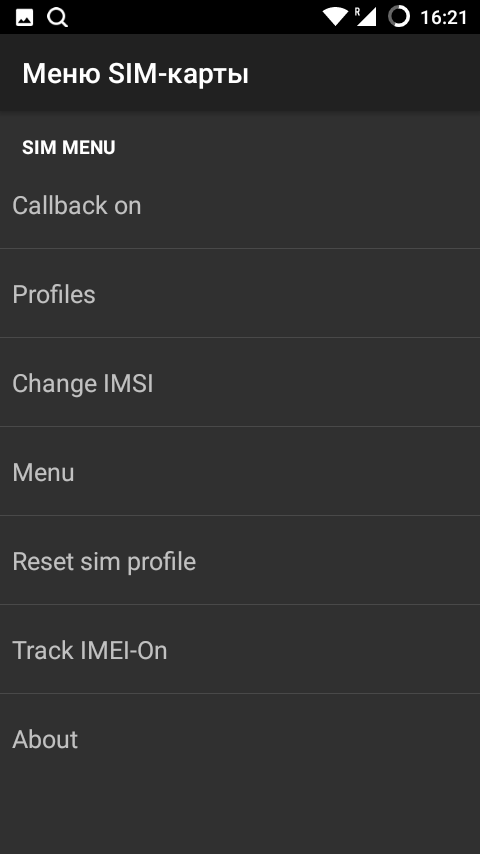
Task: Tap the row containing Profiles text
Action: [x=240, y=294]
